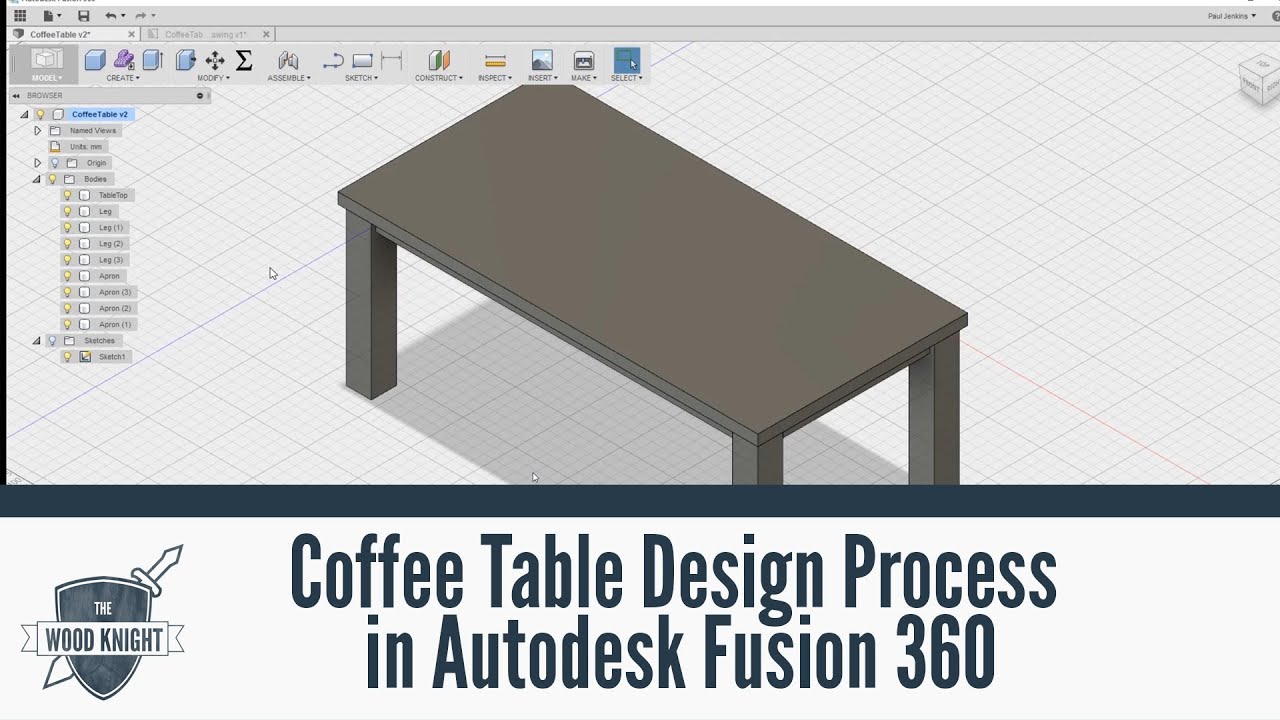Hide the Leg (3) body via bulb

(68, 260)
